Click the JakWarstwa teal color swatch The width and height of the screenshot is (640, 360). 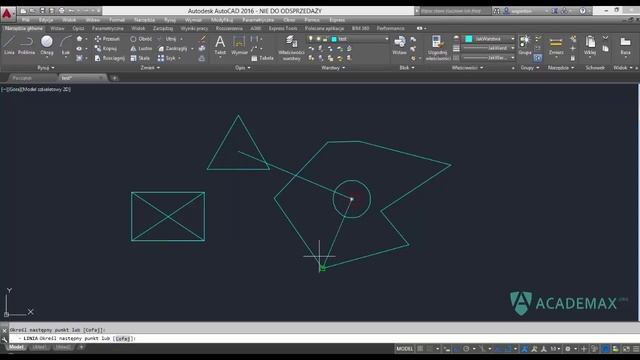click(469, 38)
